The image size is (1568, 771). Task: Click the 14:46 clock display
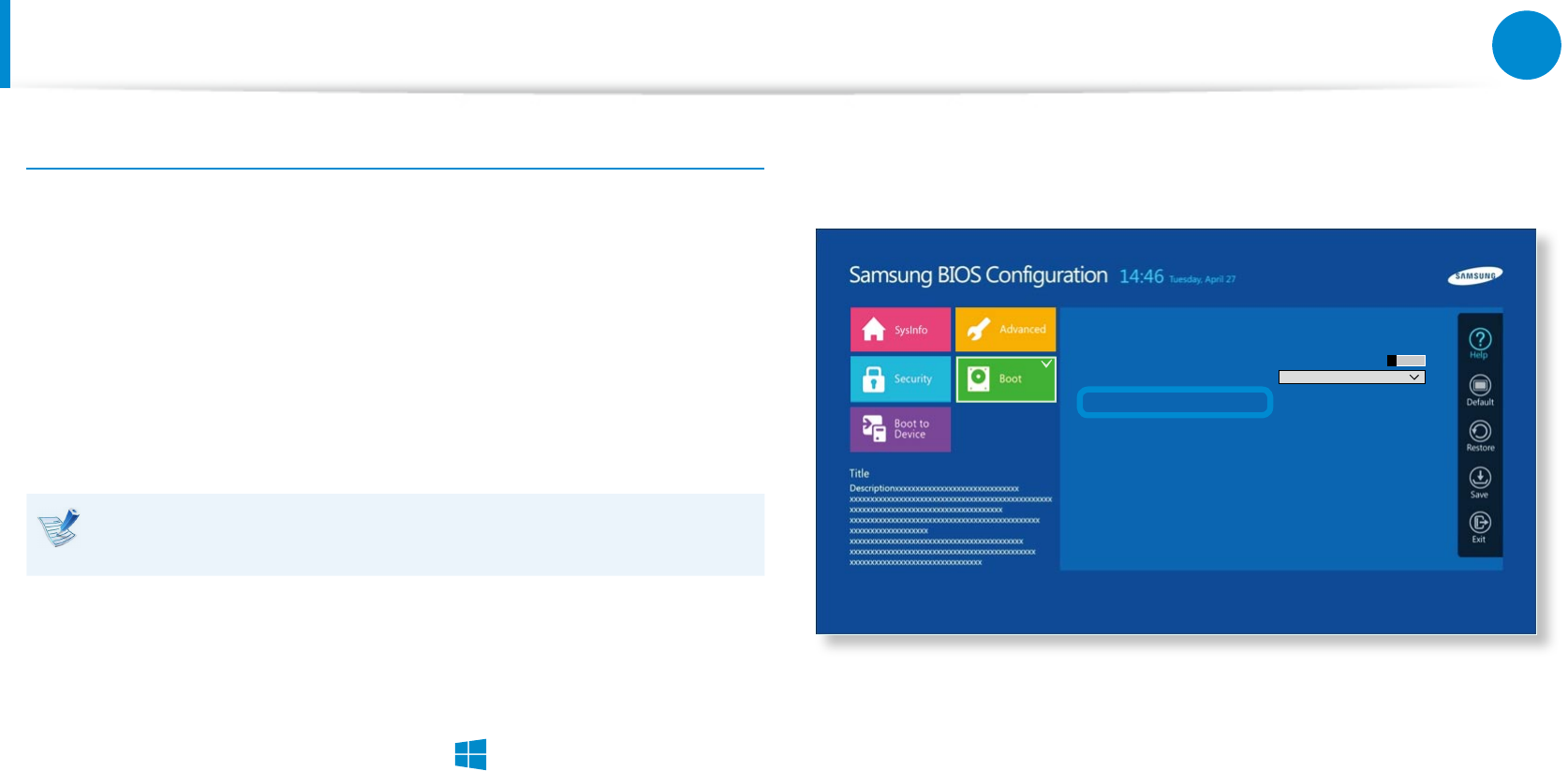tap(1141, 276)
